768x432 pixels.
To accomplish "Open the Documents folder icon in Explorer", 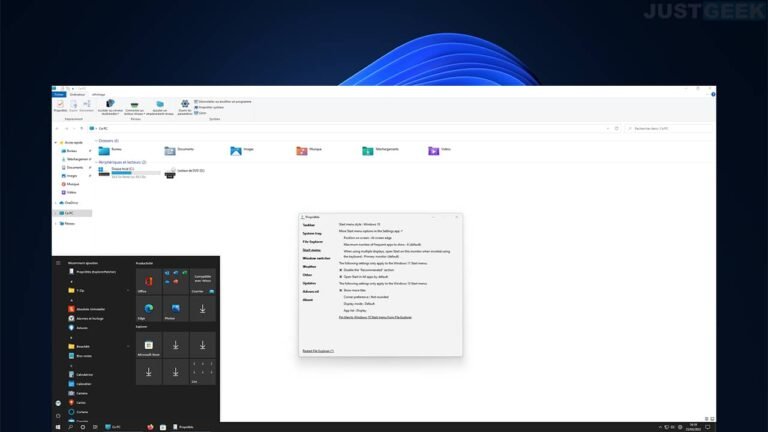I will point(170,151).
